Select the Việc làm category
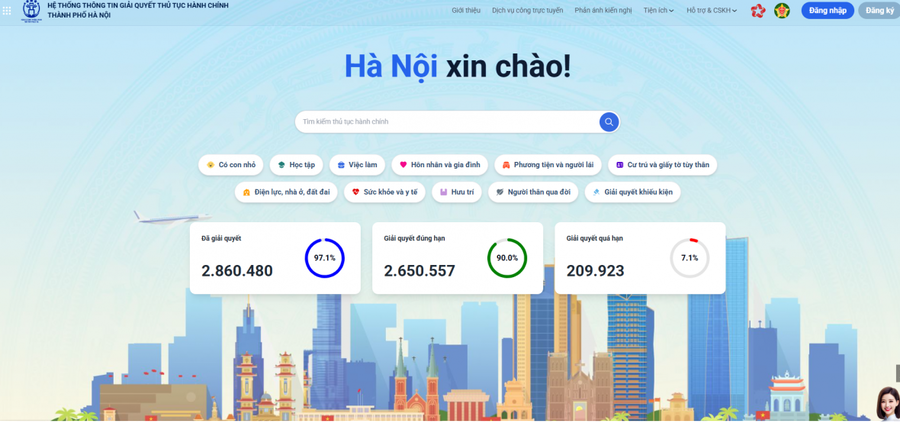The width and height of the screenshot is (900, 423). pos(357,165)
